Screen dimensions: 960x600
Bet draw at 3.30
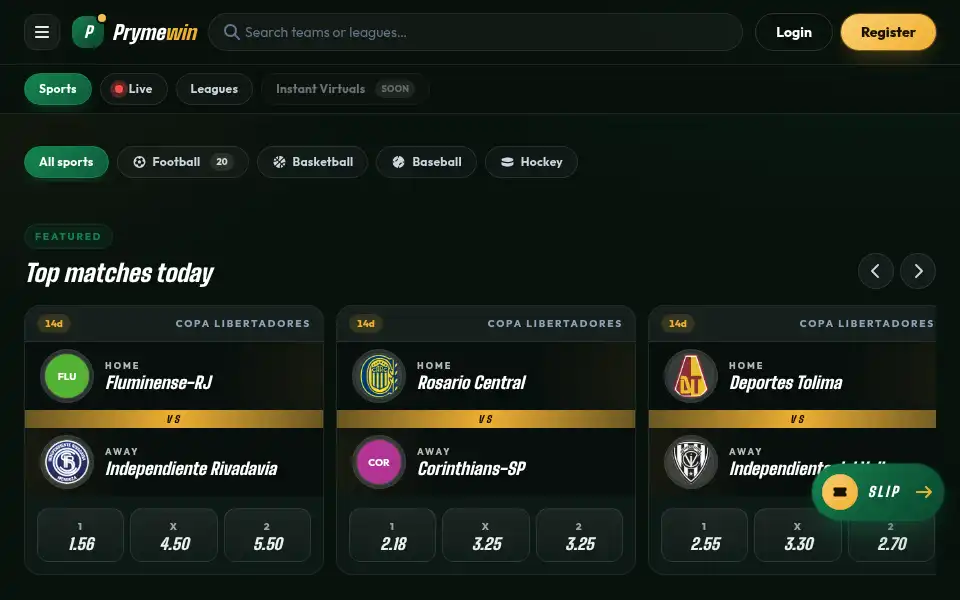tap(798, 534)
